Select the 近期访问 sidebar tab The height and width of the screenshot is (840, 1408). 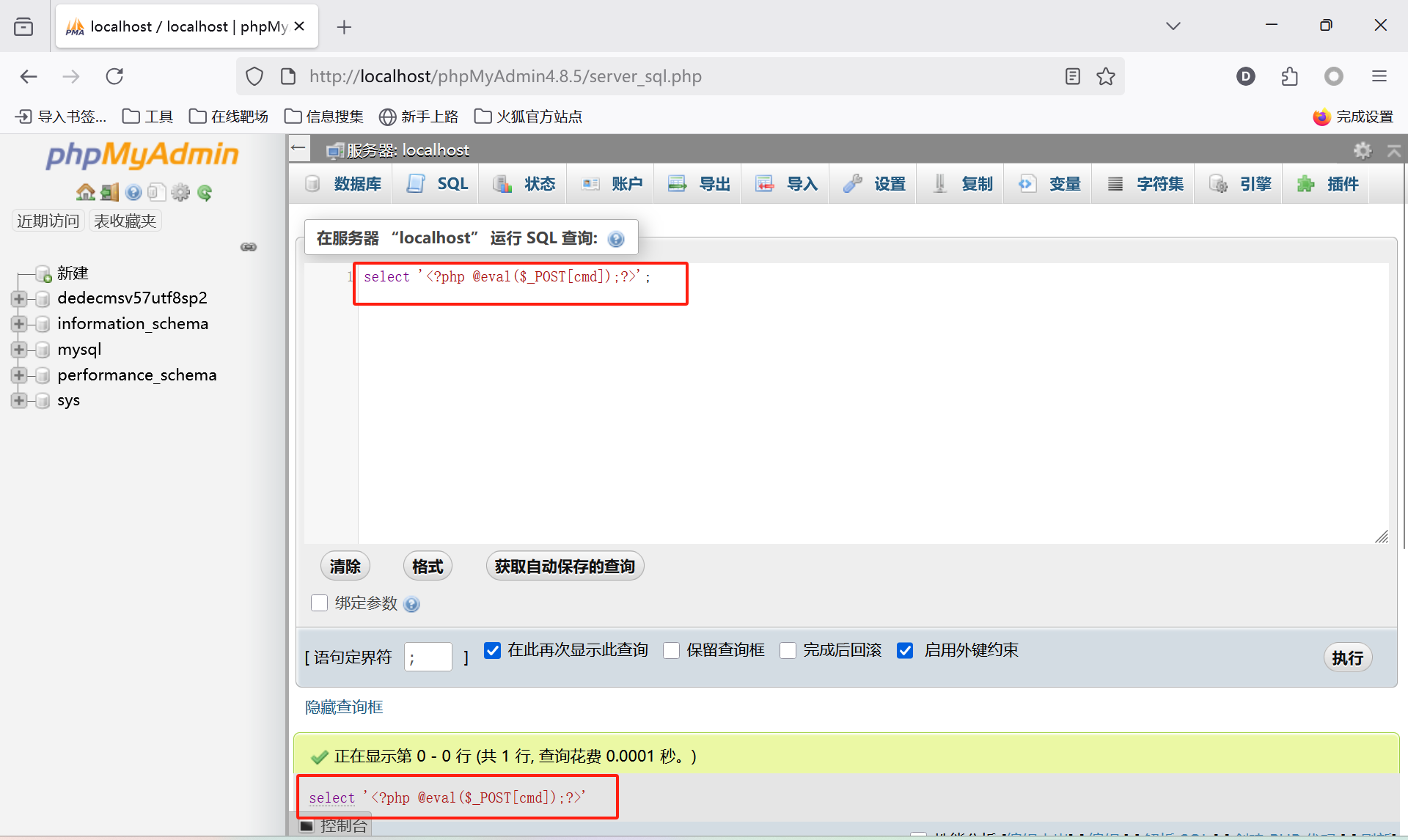(x=48, y=221)
